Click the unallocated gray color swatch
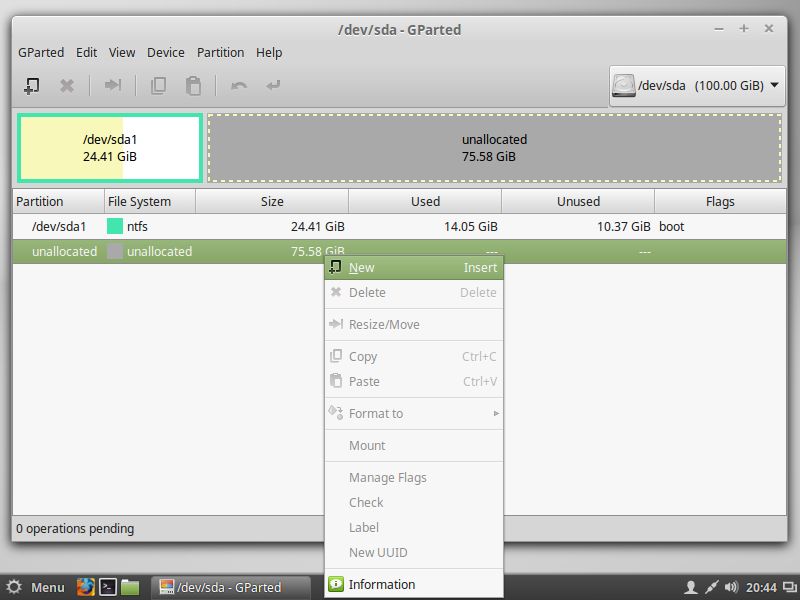This screenshot has width=800, height=600. [x=115, y=251]
